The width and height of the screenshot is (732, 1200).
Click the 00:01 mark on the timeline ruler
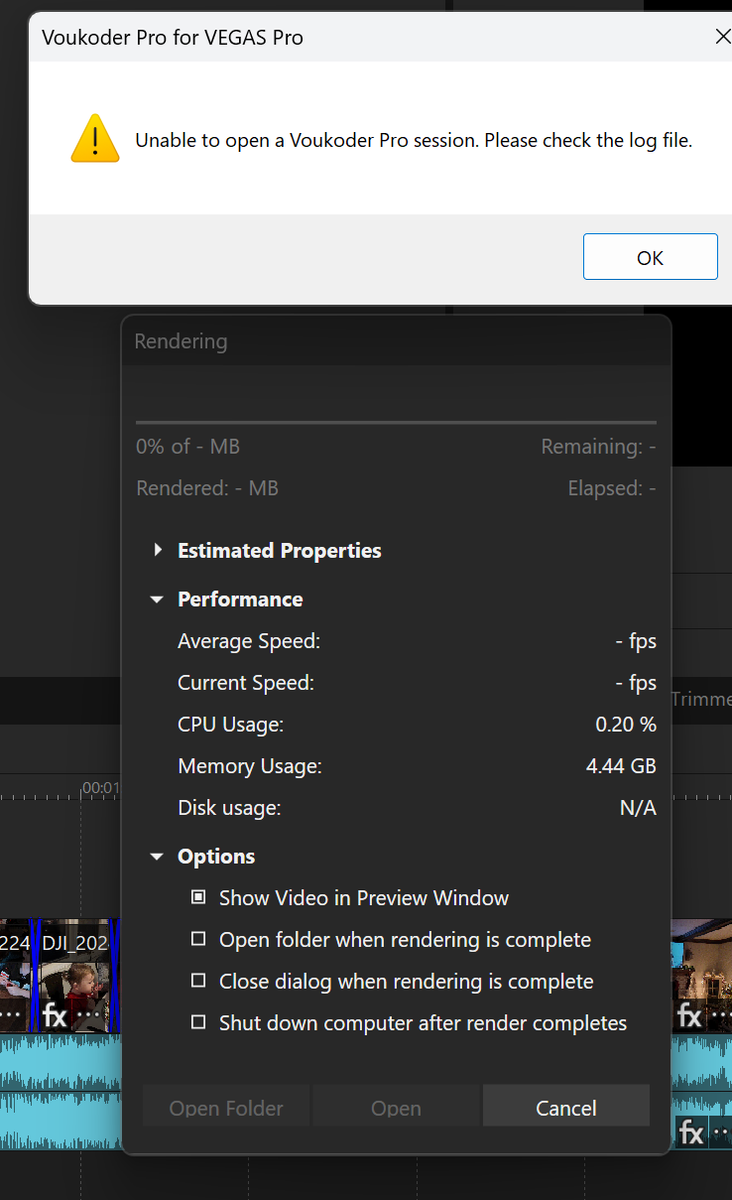(x=100, y=789)
